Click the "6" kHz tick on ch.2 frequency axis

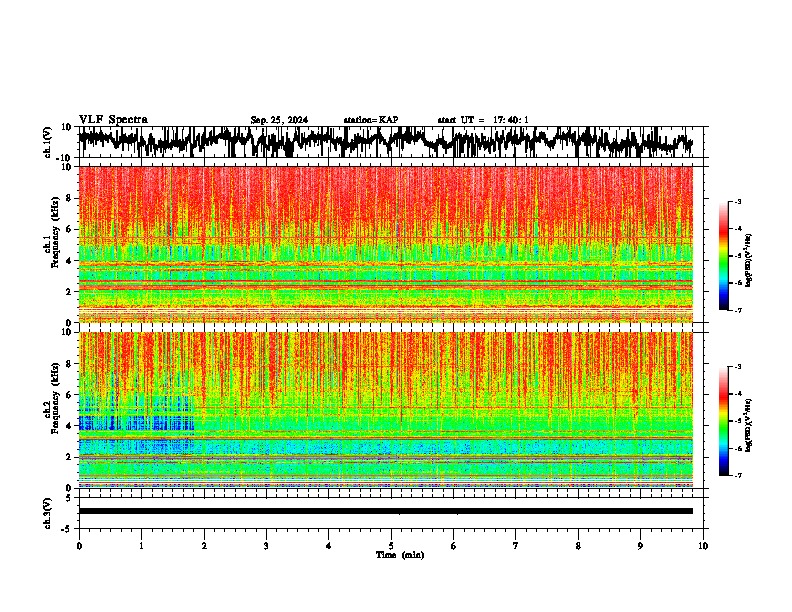pos(69,395)
